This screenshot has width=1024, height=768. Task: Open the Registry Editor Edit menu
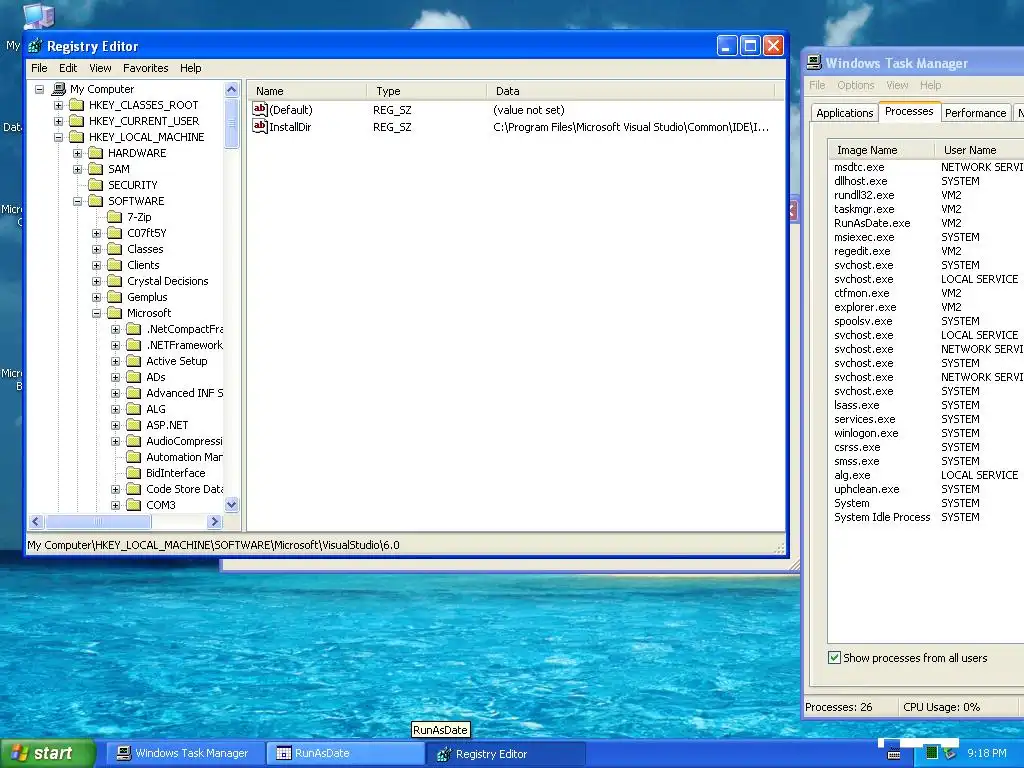tap(68, 68)
